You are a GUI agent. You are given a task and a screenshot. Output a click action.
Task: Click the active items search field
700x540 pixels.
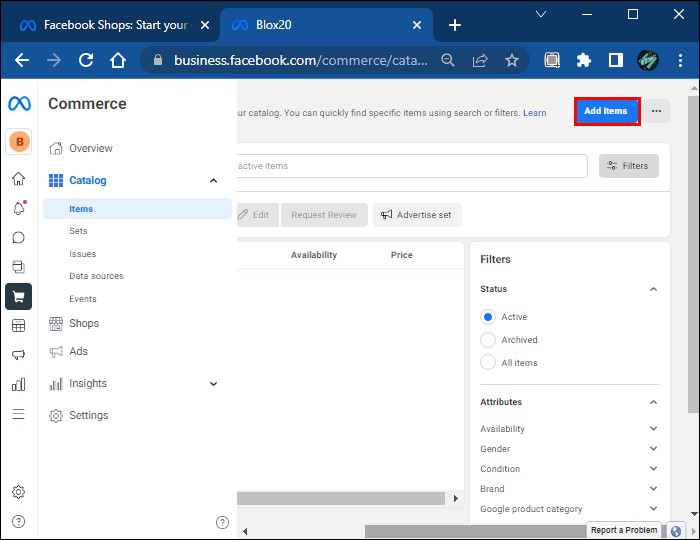click(x=410, y=166)
